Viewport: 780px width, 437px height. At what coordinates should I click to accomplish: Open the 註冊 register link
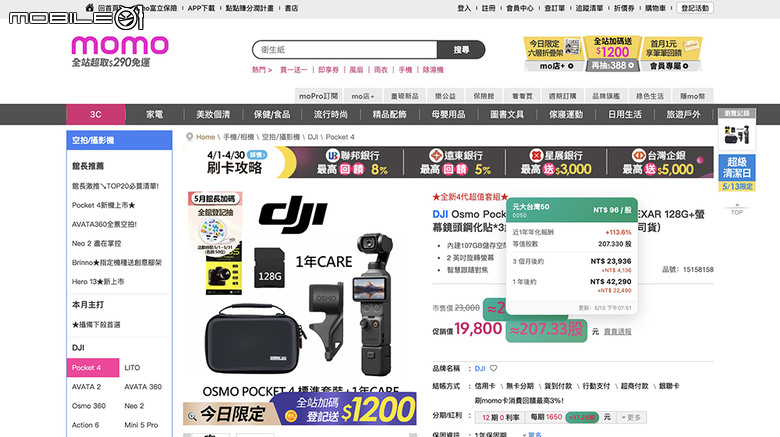click(x=488, y=8)
